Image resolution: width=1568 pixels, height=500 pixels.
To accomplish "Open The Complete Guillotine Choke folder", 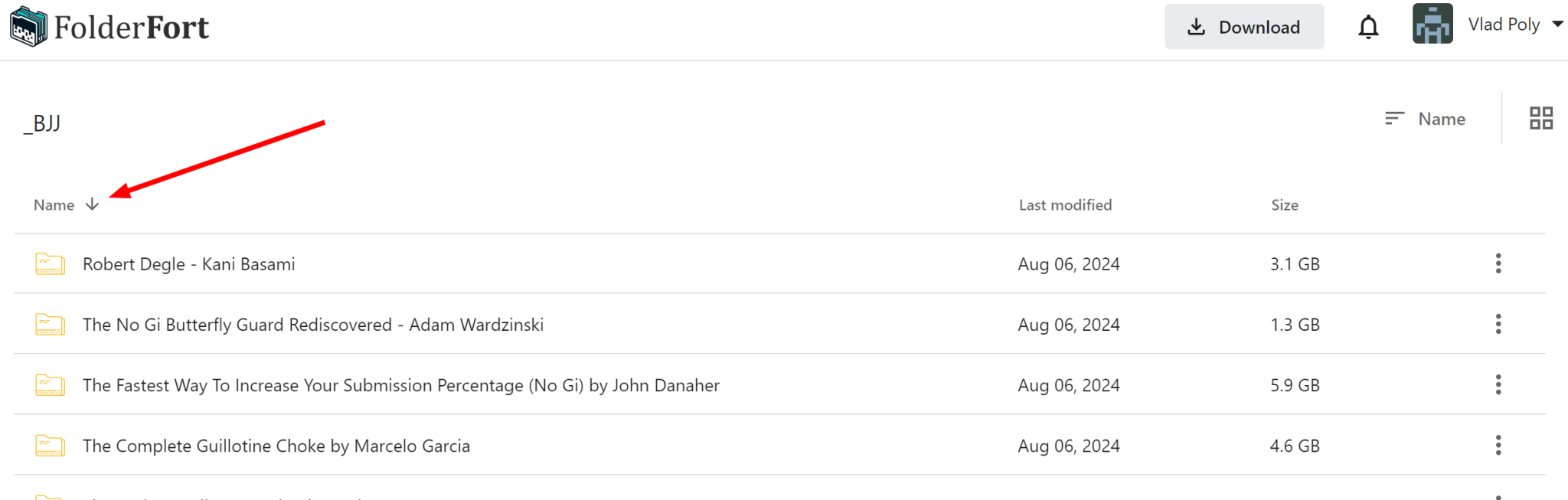I will tap(276, 446).
